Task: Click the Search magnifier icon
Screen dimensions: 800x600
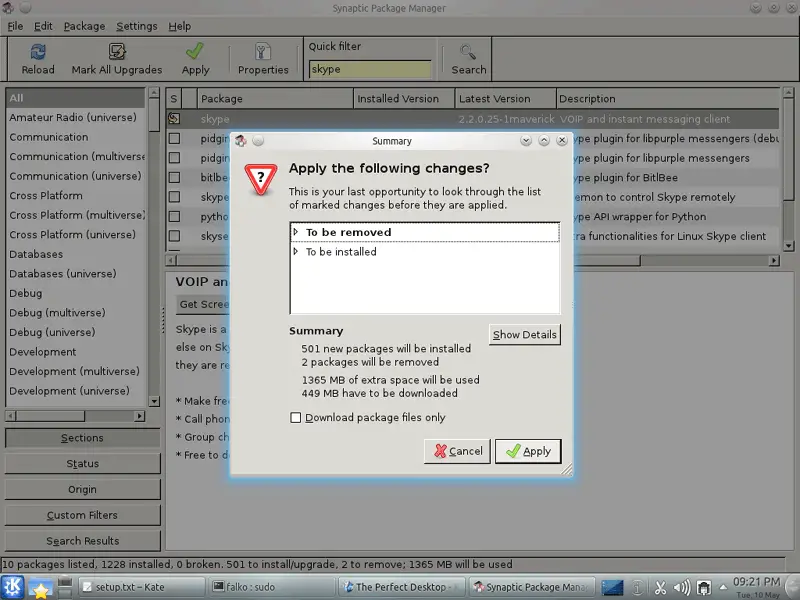Action: coord(468,52)
